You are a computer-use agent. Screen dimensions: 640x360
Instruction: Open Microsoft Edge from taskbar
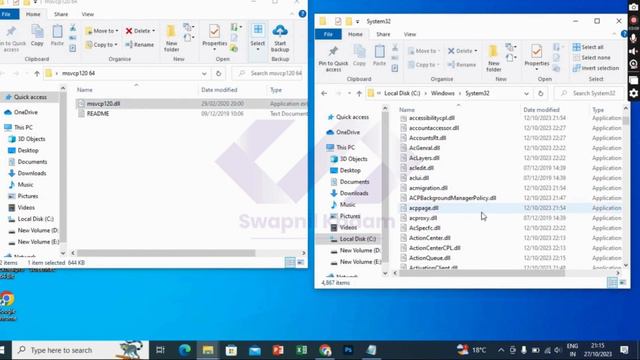184,350
